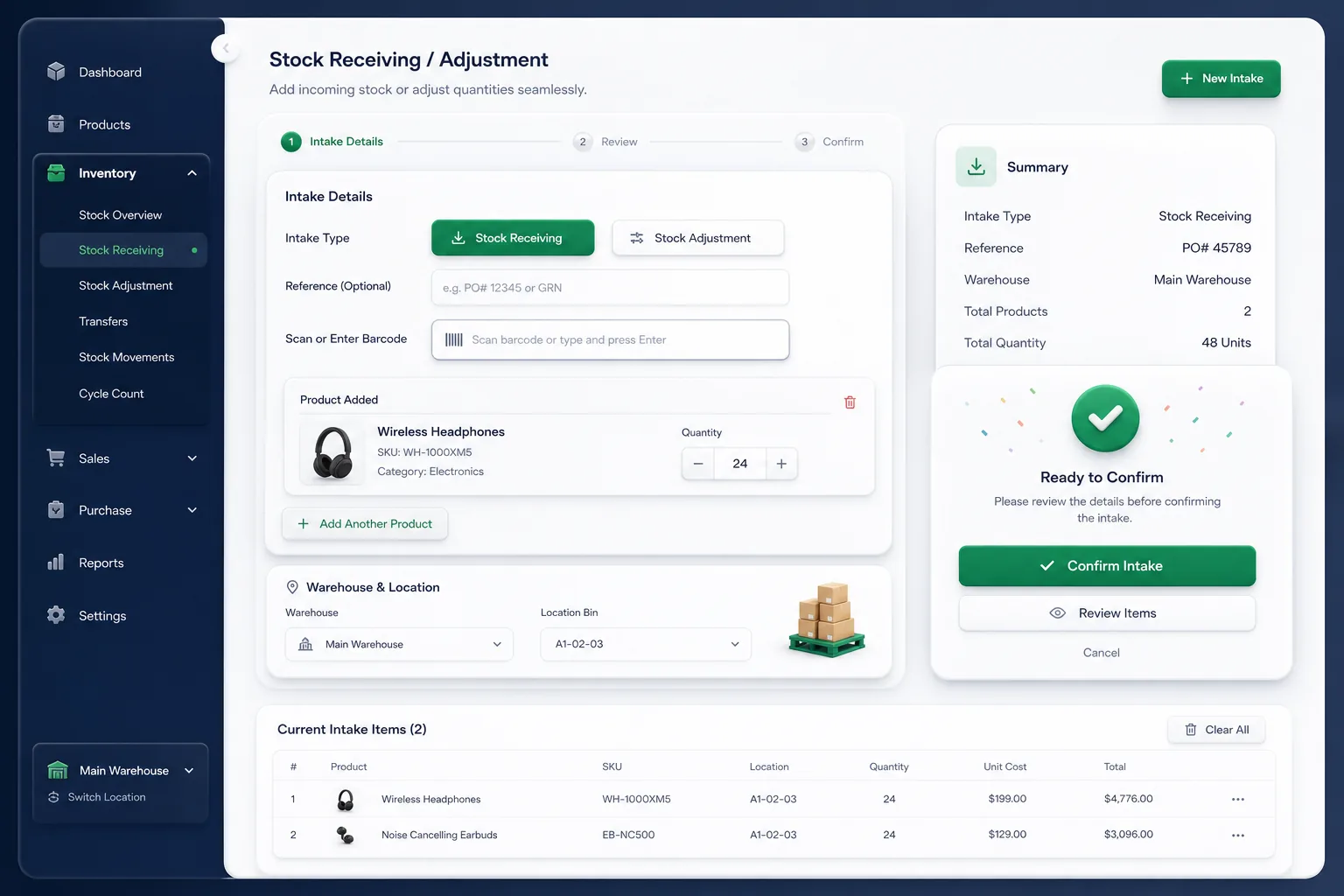Select the Stock Receiving intake type
Image resolution: width=1344 pixels, height=896 pixels.
coord(513,238)
